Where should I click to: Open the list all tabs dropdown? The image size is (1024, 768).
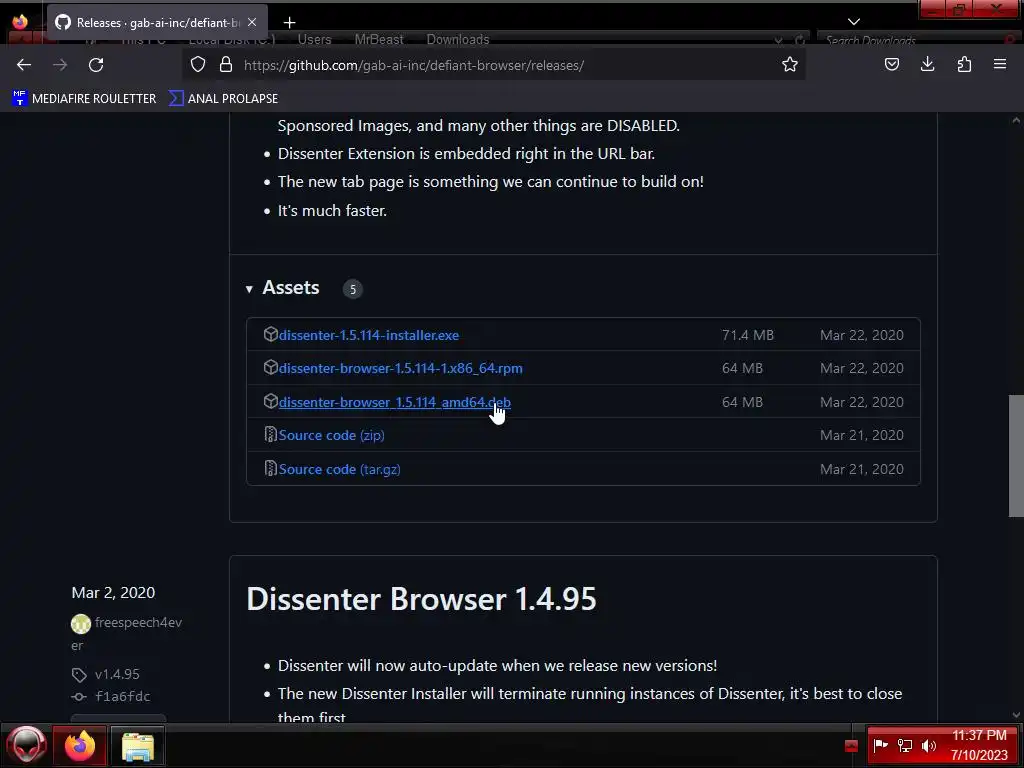coord(854,22)
